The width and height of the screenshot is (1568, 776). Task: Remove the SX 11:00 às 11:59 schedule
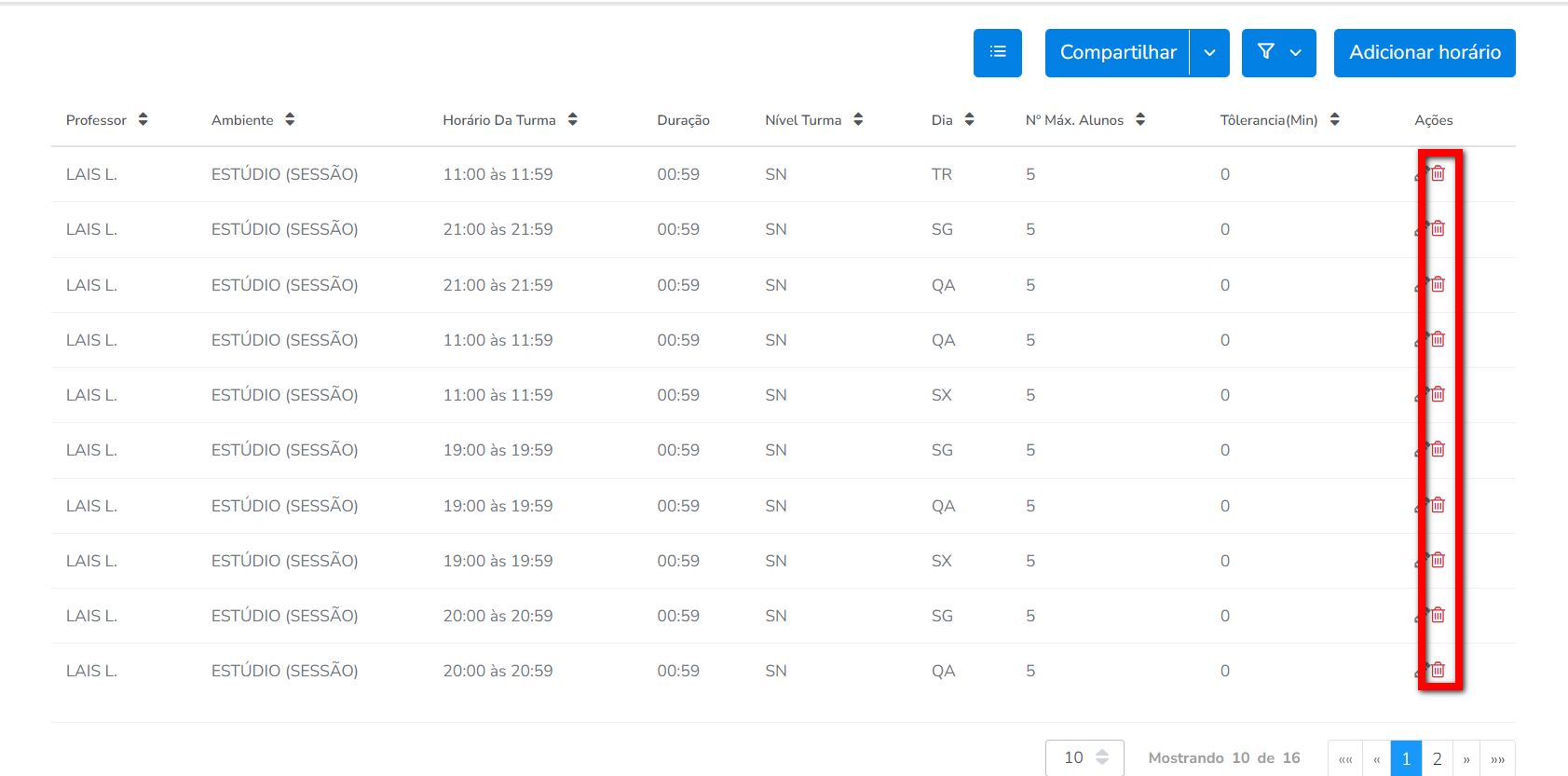[x=1438, y=394]
